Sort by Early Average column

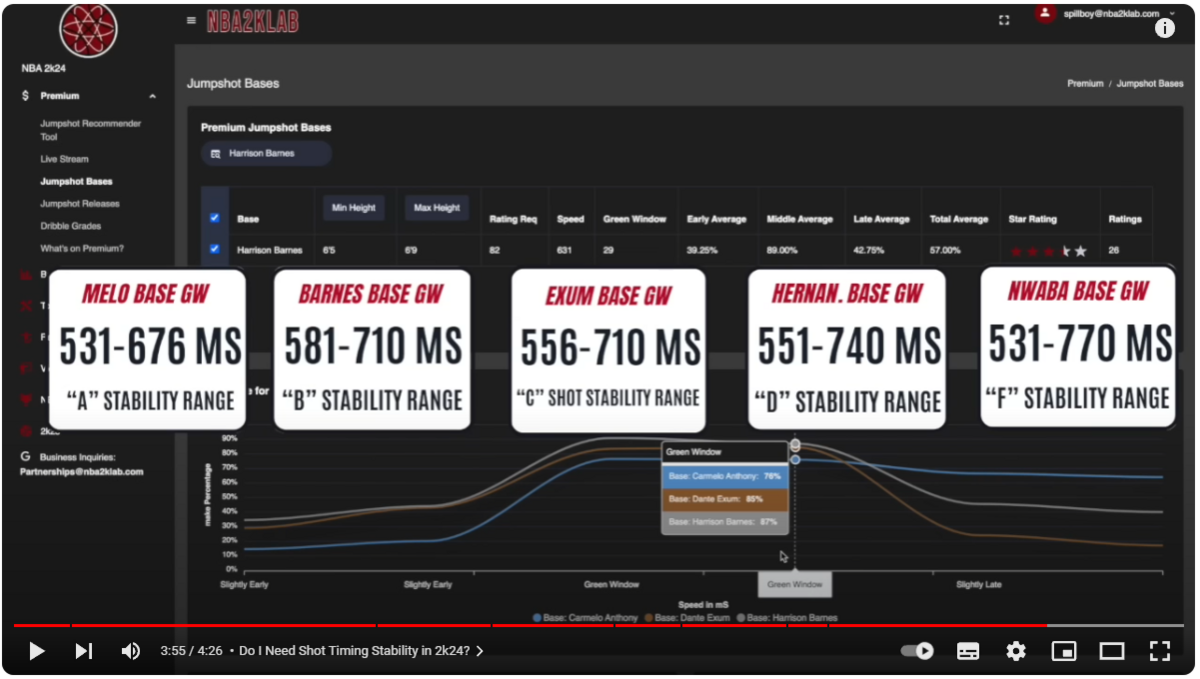pos(717,219)
